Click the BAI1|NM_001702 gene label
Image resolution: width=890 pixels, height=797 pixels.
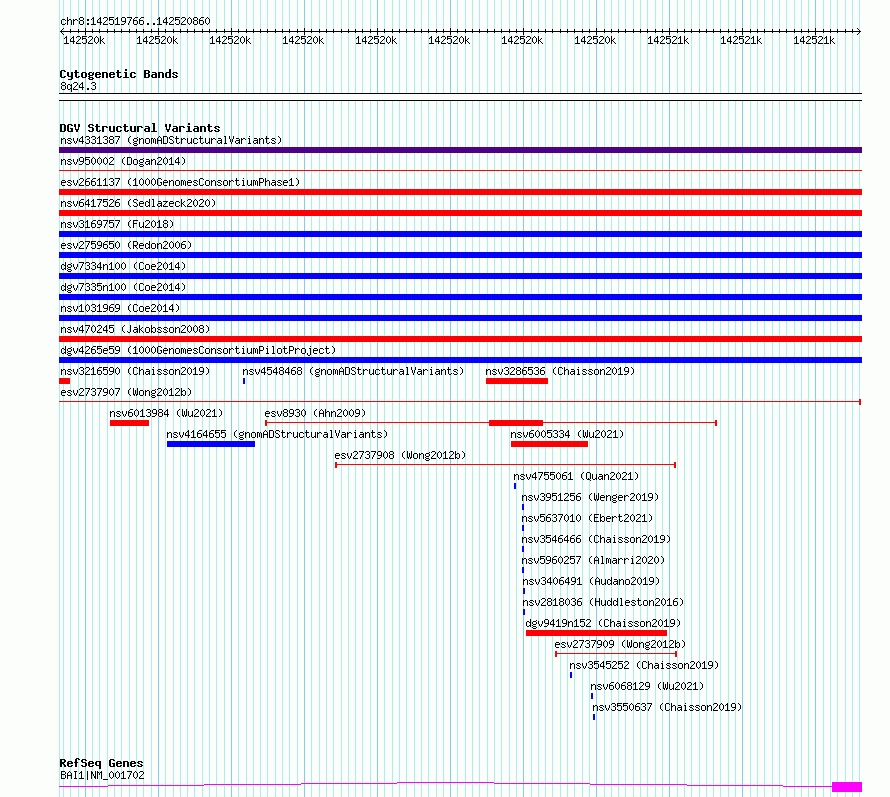pyautogui.click(x=102, y=775)
